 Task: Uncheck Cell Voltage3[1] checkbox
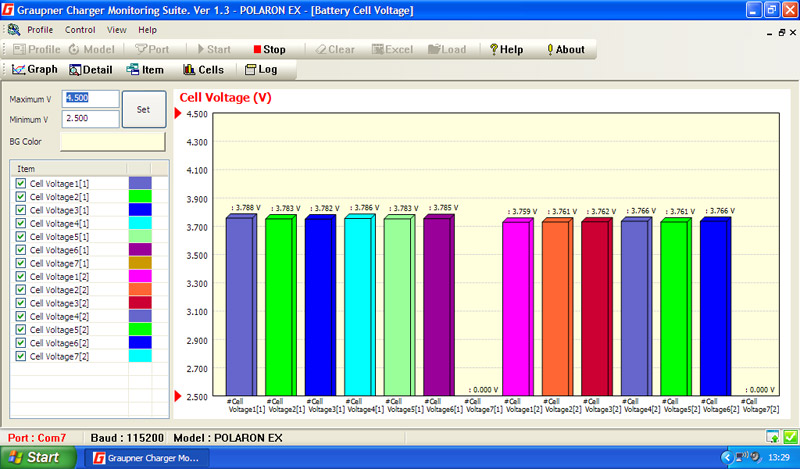tap(20, 210)
